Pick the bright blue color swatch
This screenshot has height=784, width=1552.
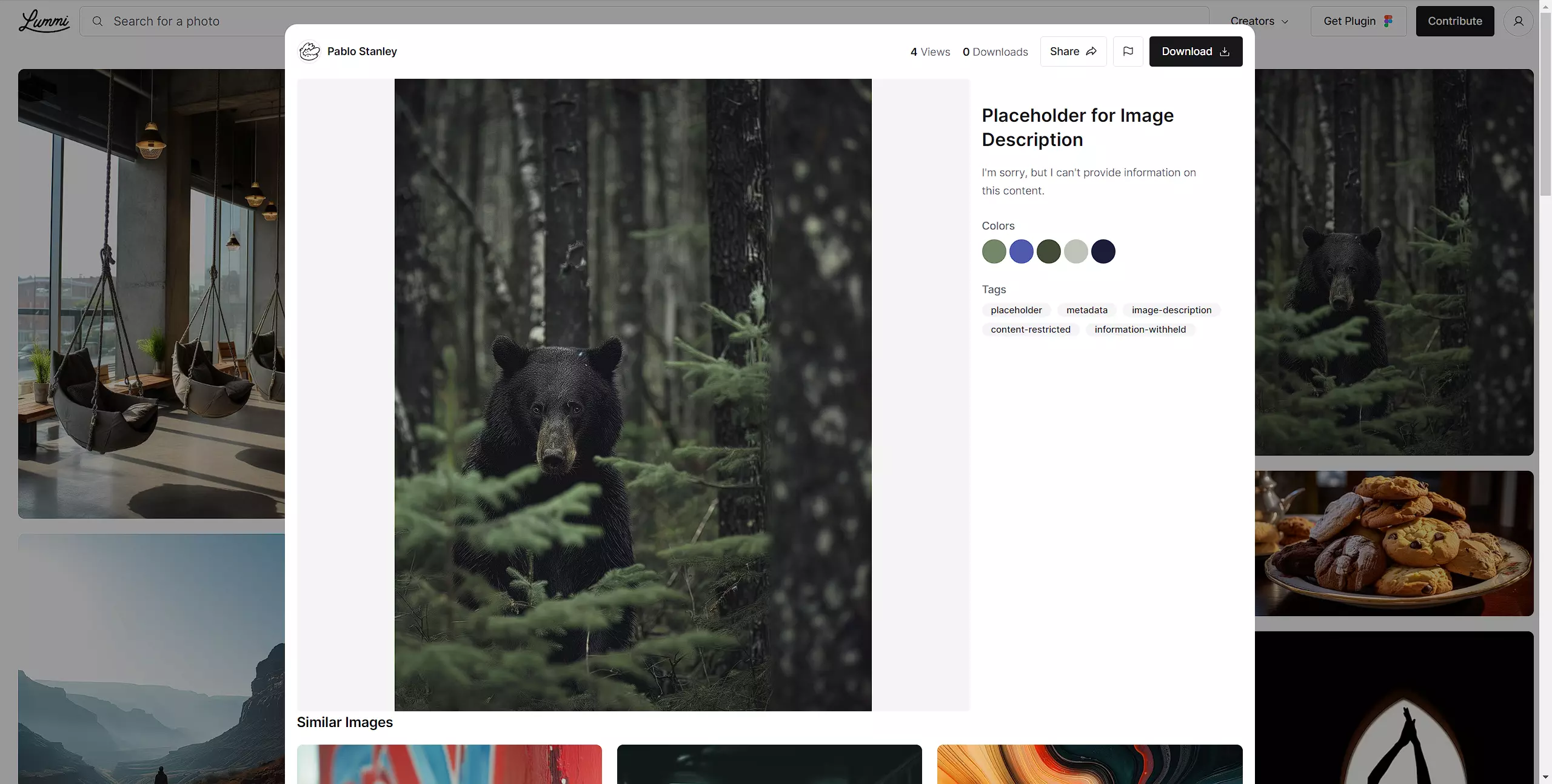pos(1021,251)
